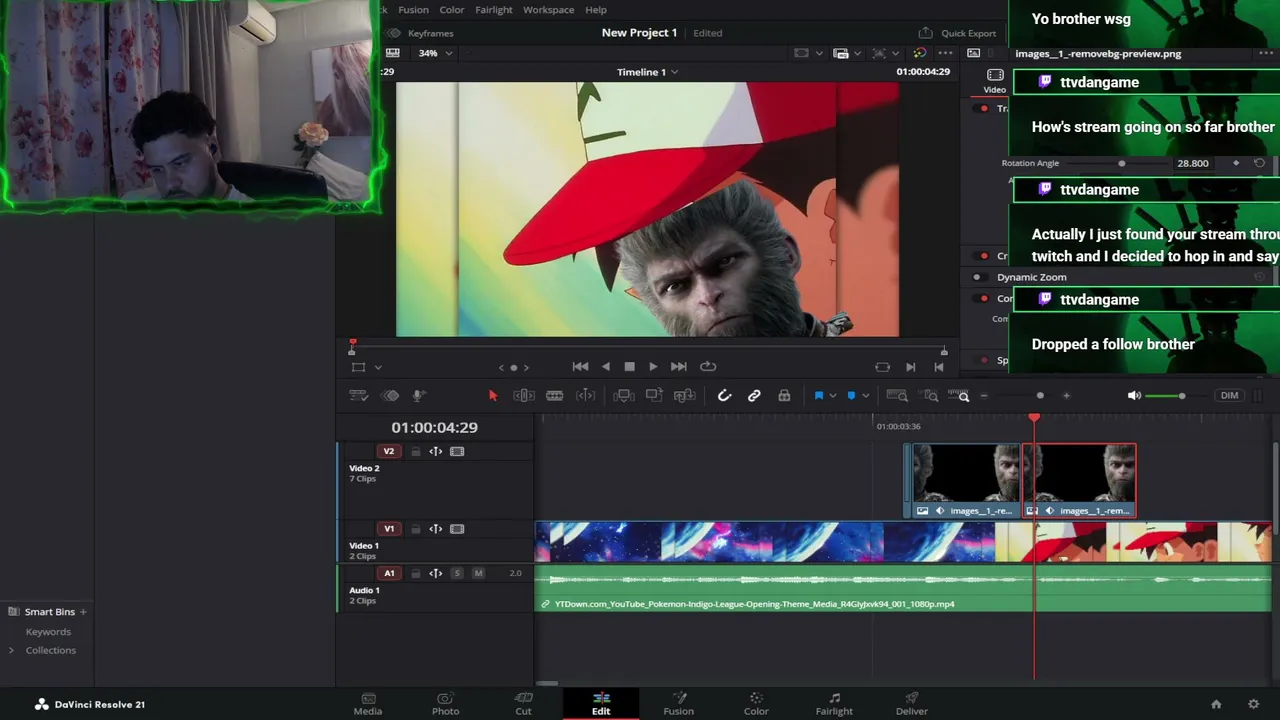Enable the Dynamic Zoom toggle

pos(977,277)
